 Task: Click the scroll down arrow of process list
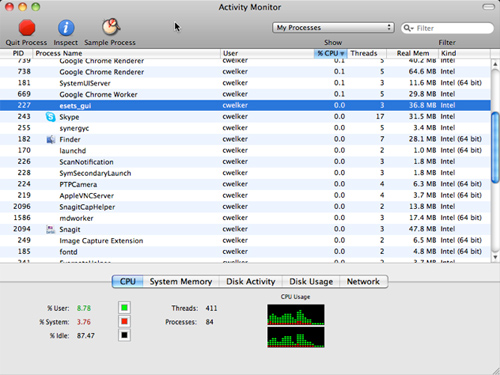pos(495,257)
